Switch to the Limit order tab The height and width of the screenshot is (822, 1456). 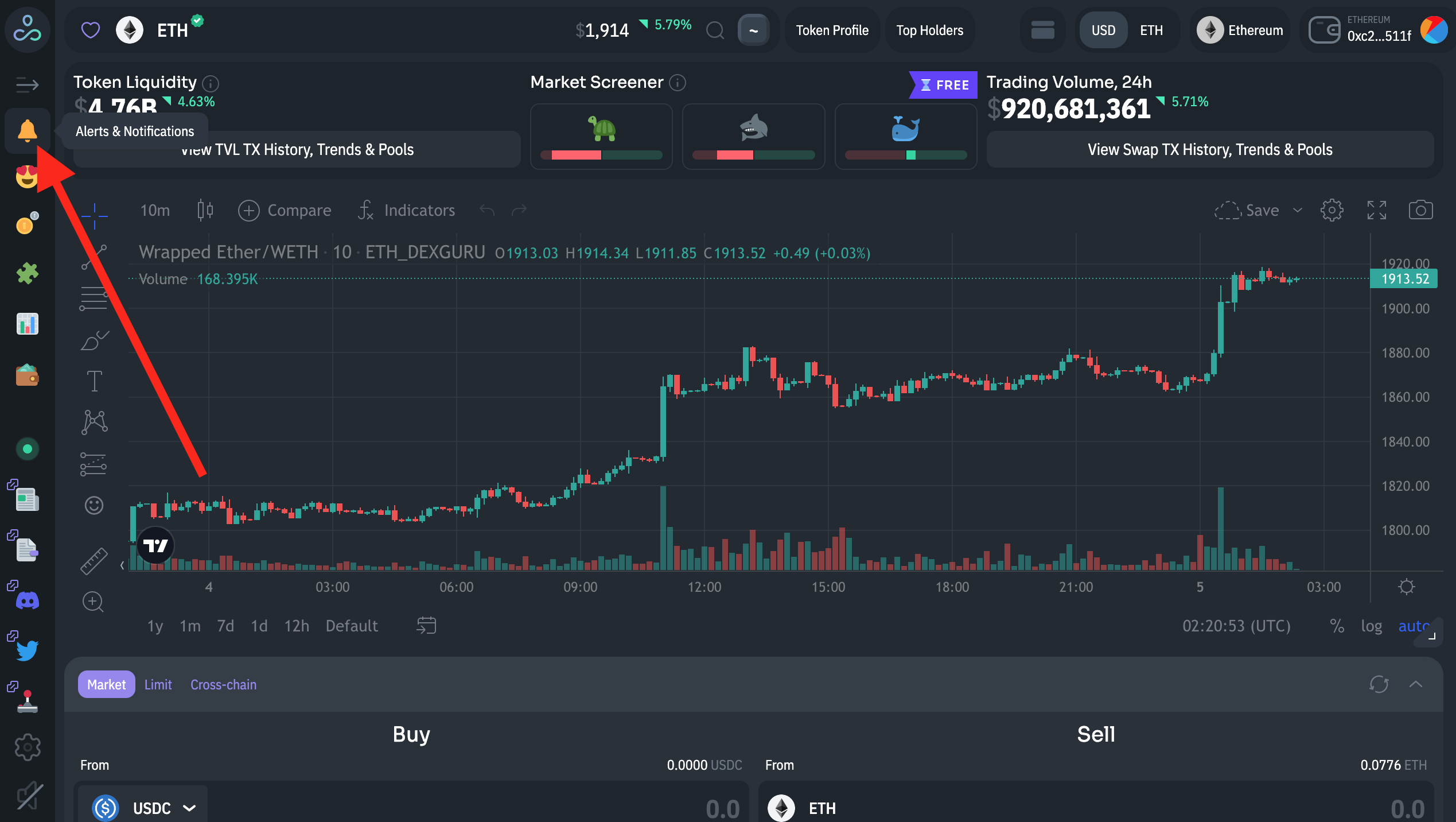coord(158,684)
